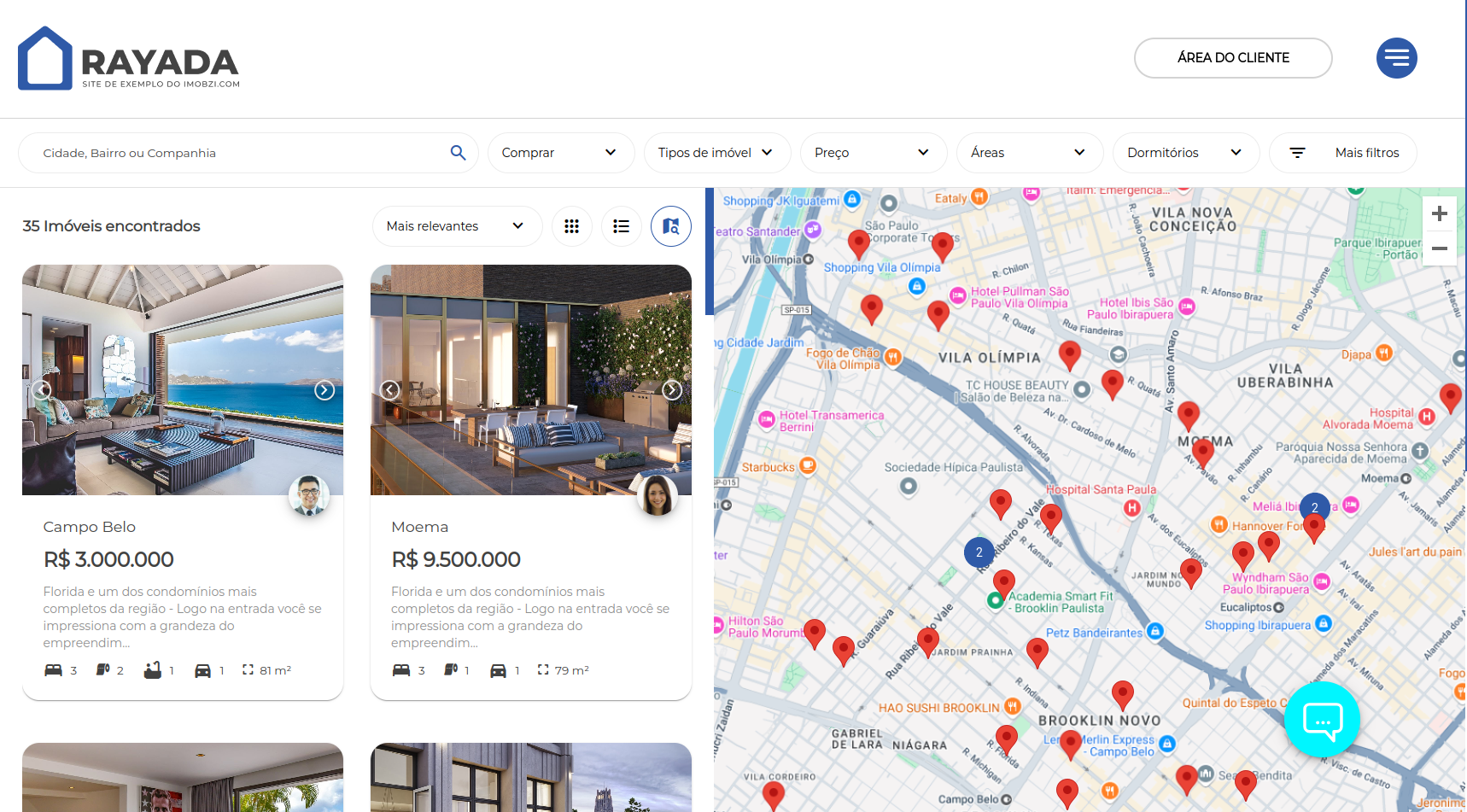Open the live chat bubble
This screenshot has height=812, width=1467.
[x=1322, y=719]
